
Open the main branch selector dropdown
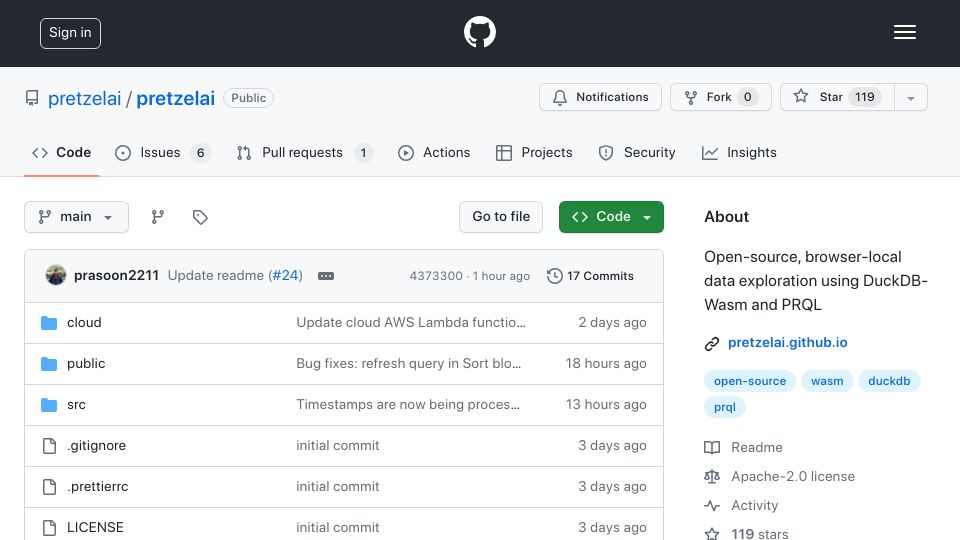(x=77, y=217)
